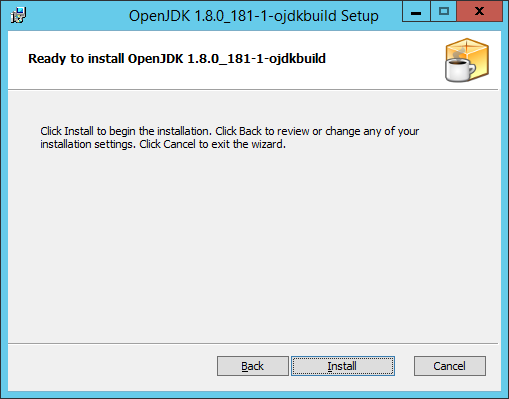
Task: Maximize the OpenJDK Setup window
Action: pos(444,11)
